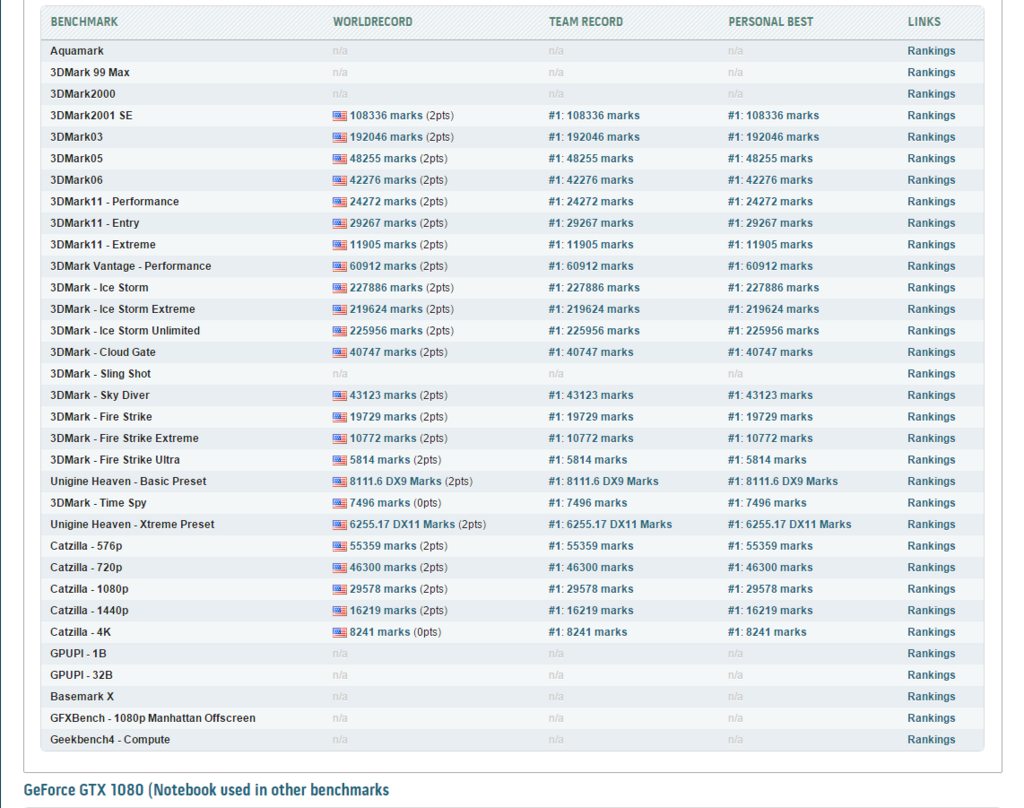Open Rankings for GPUPI - 1B
The height and width of the screenshot is (808, 1024).
click(931, 654)
